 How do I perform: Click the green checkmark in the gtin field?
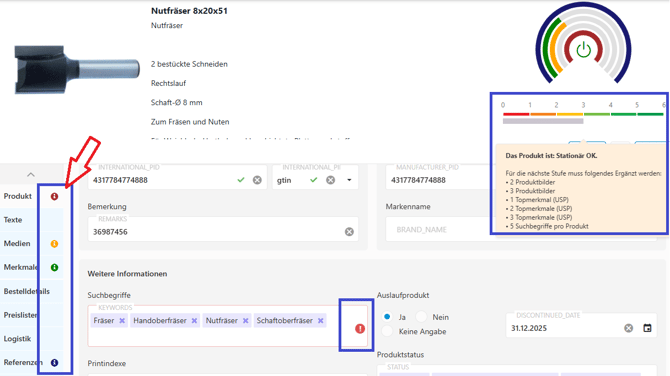314,180
